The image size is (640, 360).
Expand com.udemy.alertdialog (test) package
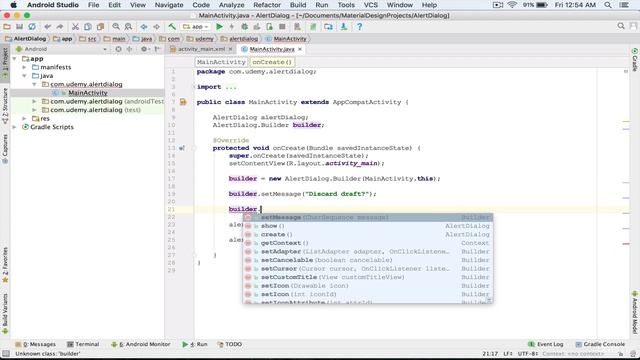pos(34,110)
